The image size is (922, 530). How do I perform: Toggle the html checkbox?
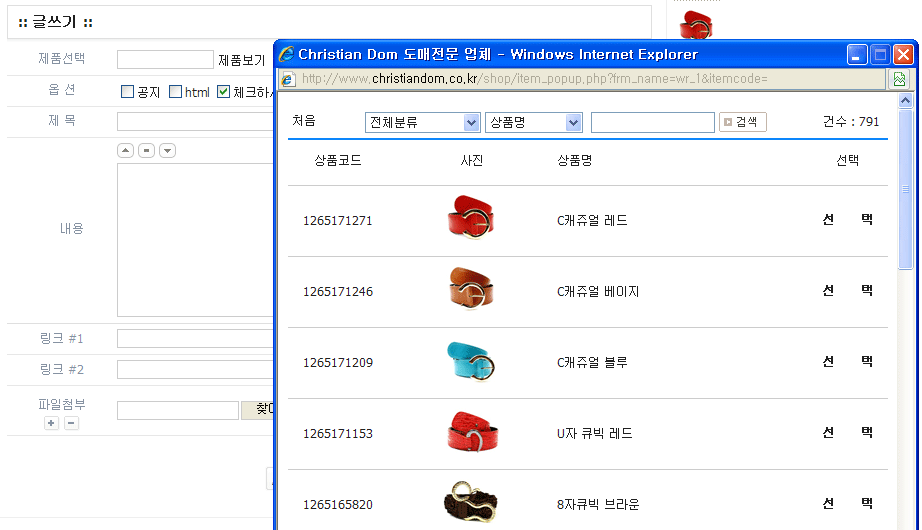tap(175, 92)
